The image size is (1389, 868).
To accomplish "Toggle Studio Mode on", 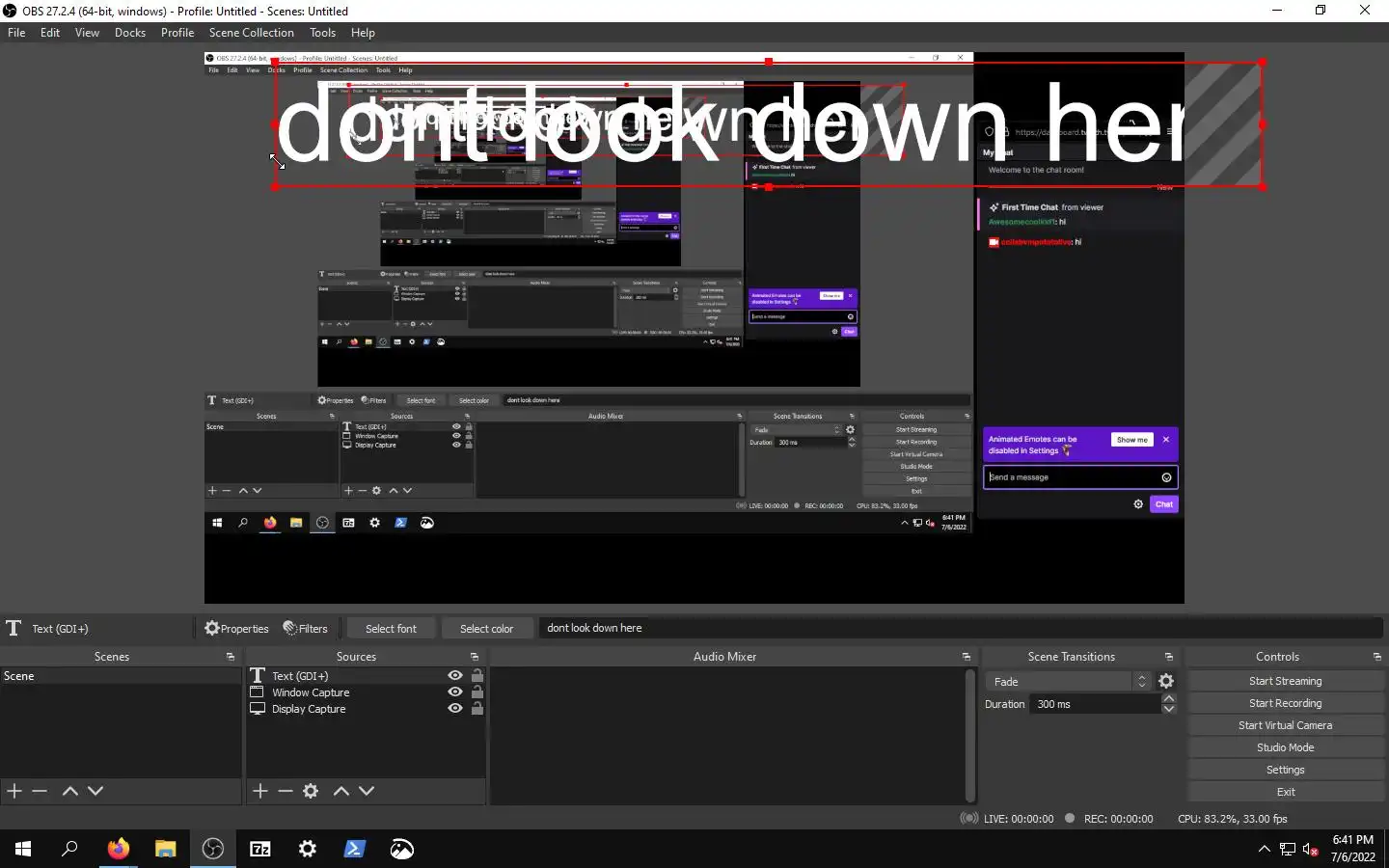I will [1285, 747].
